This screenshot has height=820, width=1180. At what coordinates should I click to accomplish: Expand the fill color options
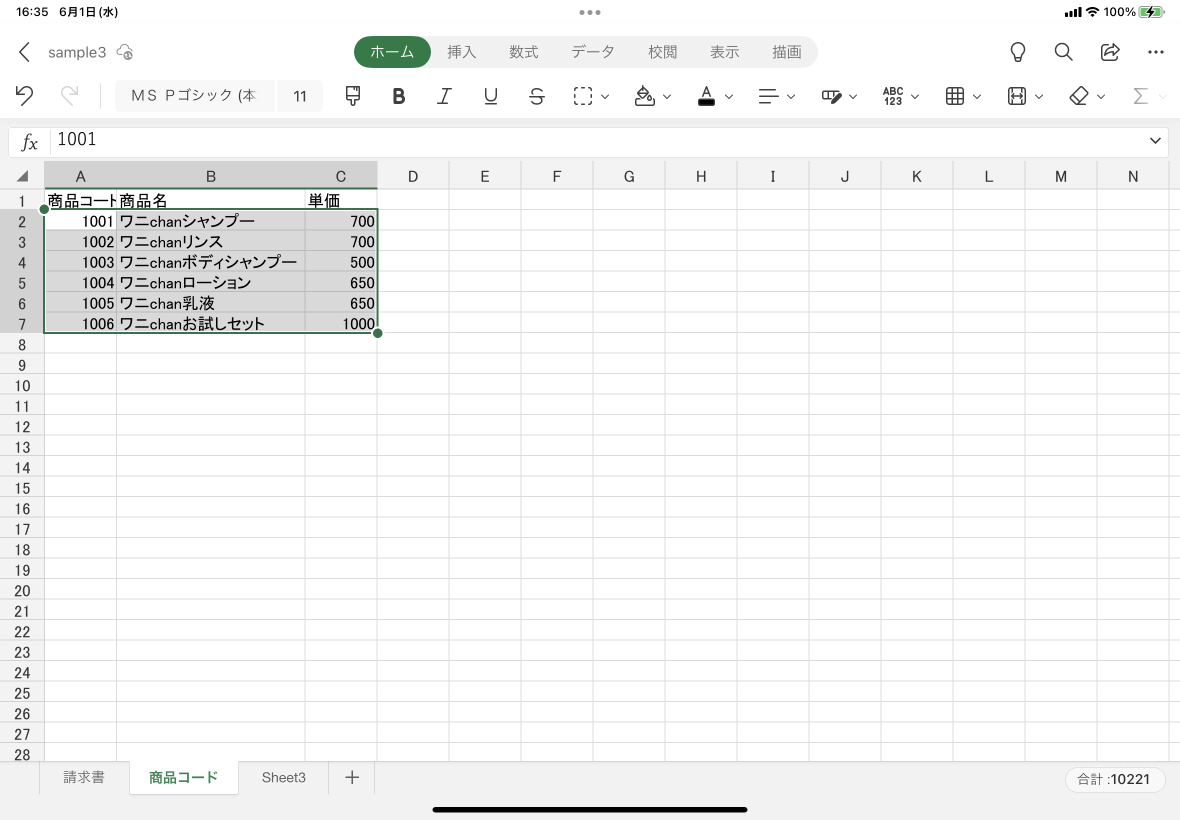667,96
